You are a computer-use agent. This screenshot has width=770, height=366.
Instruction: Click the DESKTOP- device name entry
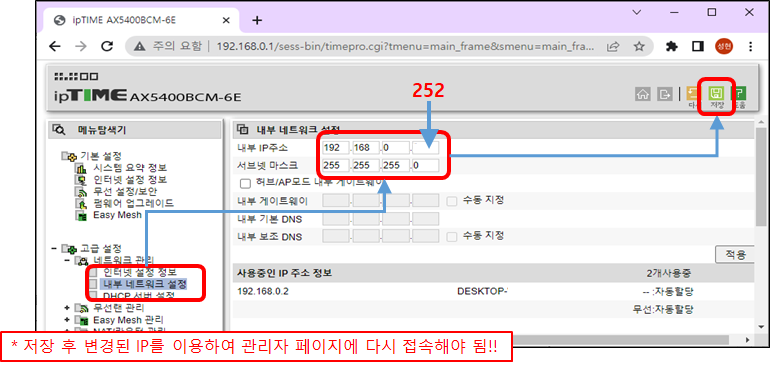click(482, 291)
